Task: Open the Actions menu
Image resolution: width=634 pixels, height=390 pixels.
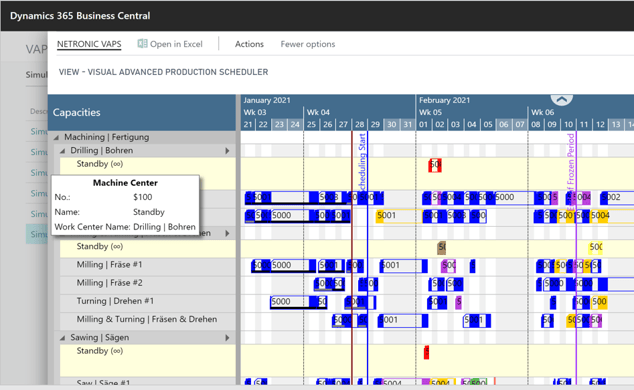Action: (x=249, y=44)
